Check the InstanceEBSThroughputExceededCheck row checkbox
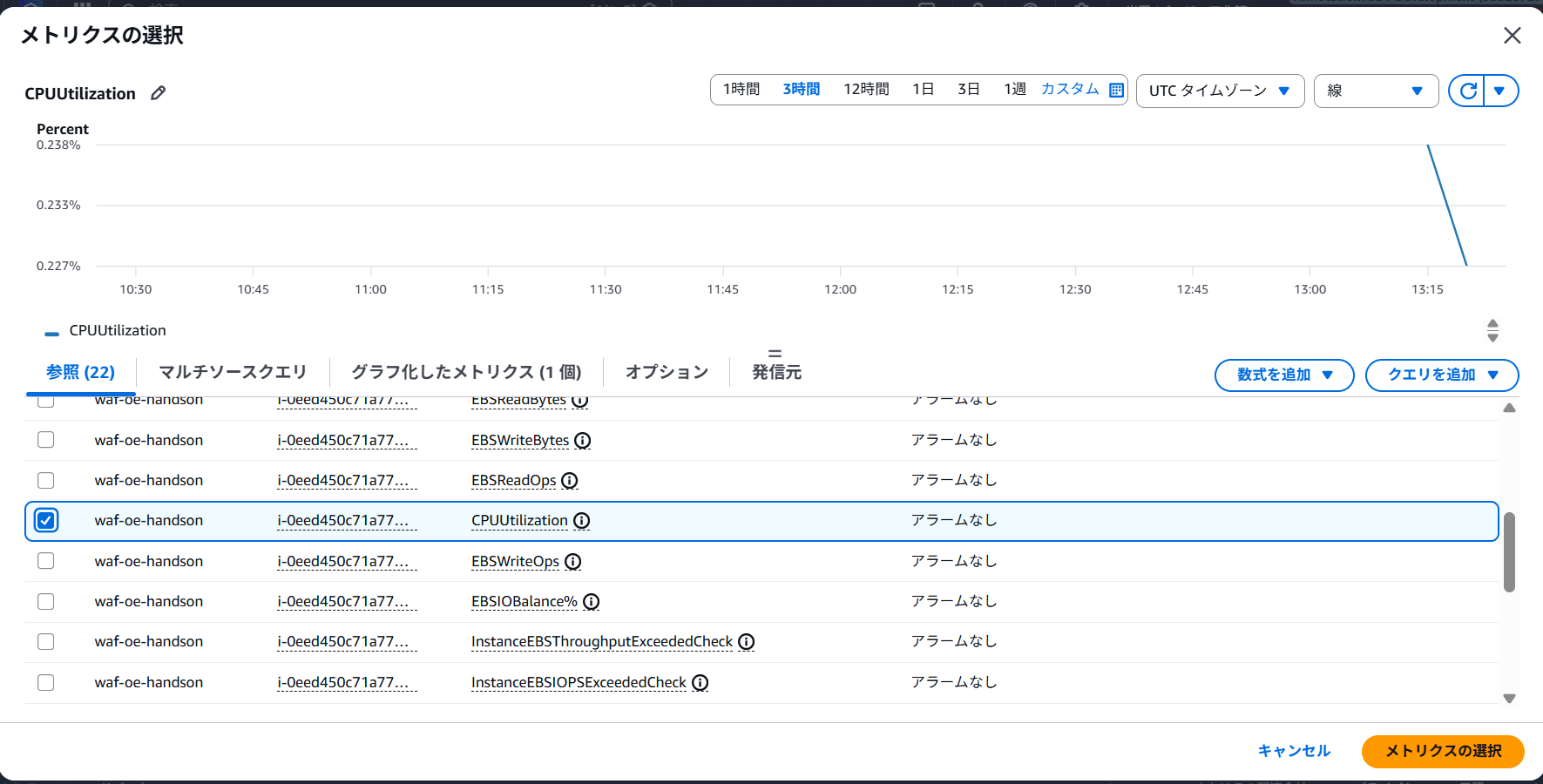This screenshot has width=1543, height=784. (x=46, y=641)
